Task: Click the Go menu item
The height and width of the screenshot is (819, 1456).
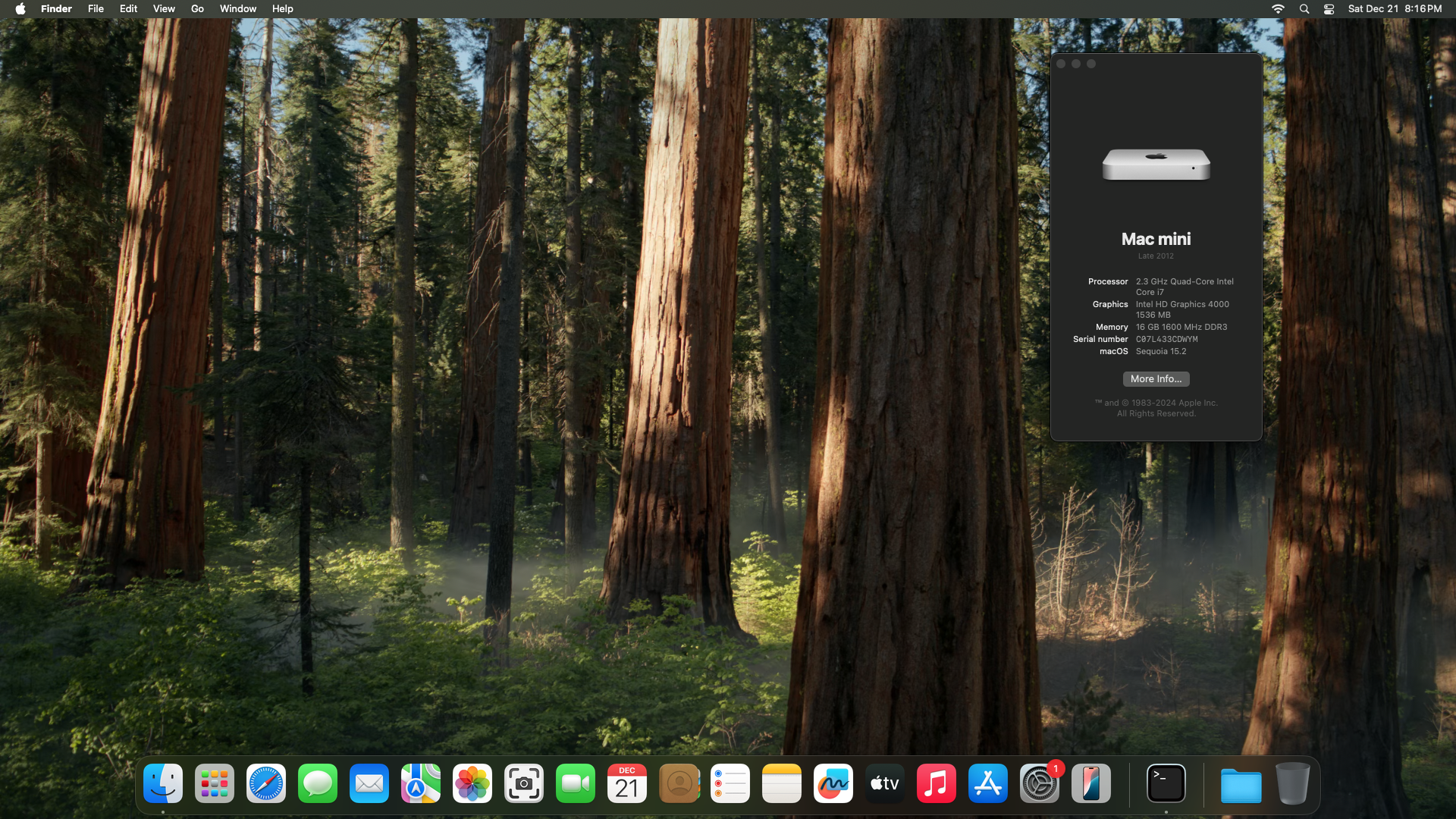Action: pyautogui.click(x=198, y=9)
